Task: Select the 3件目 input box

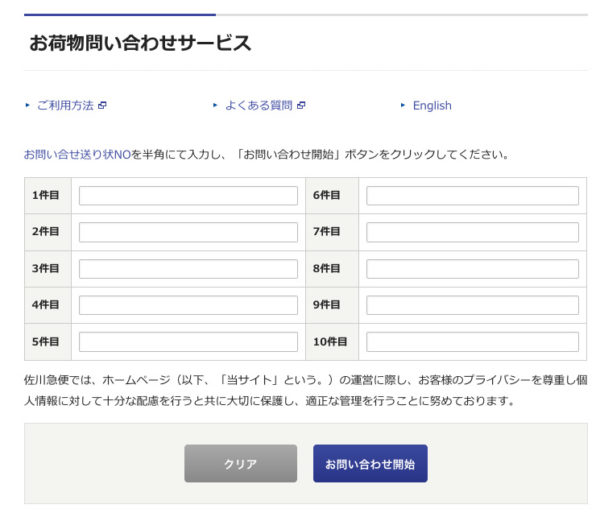Action: (188, 269)
